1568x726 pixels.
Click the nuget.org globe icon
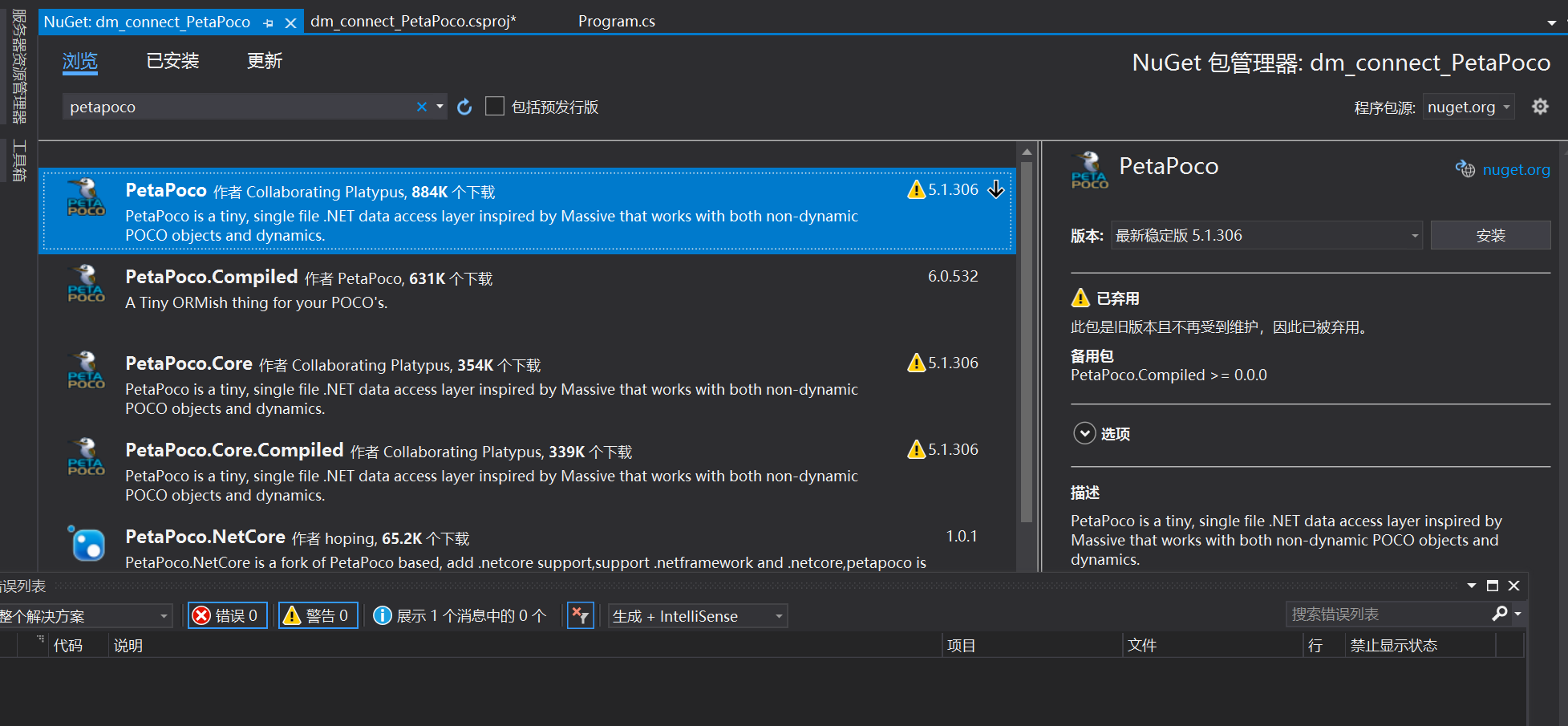coord(1465,169)
